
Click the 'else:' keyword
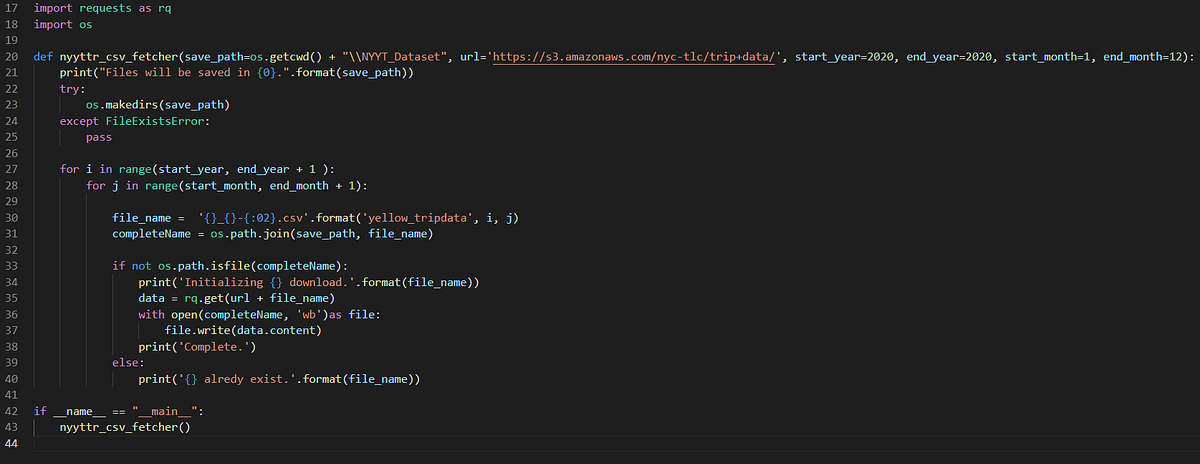tap(129, 362)
